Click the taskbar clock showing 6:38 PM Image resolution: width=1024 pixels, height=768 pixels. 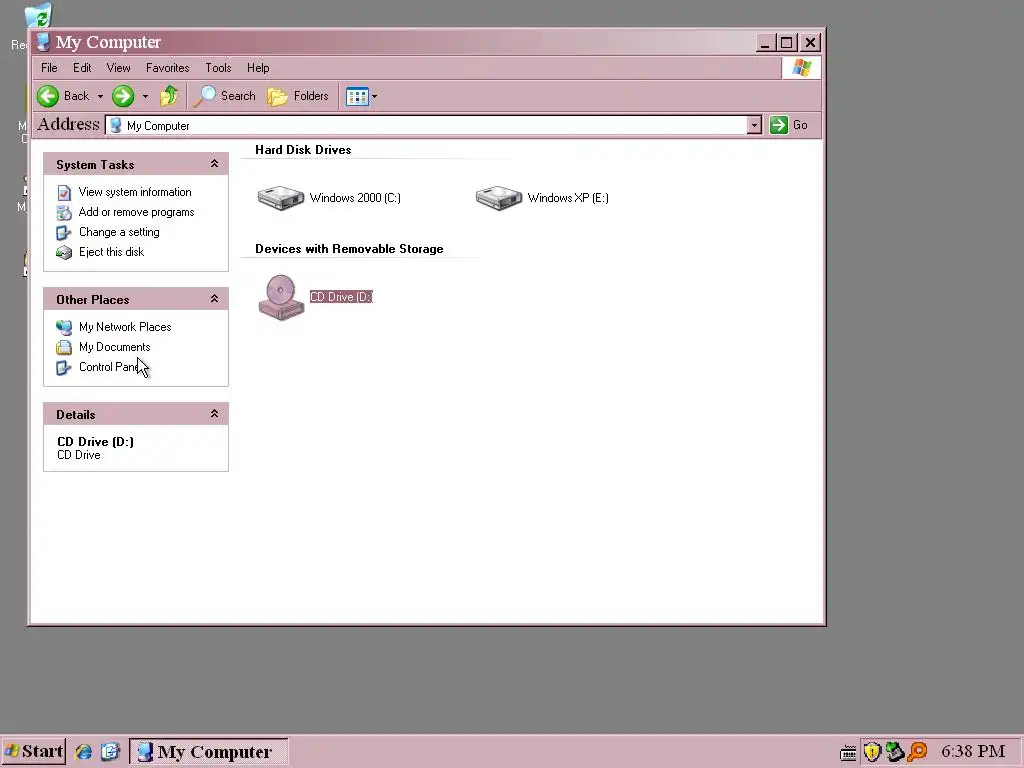pos(973,752)
